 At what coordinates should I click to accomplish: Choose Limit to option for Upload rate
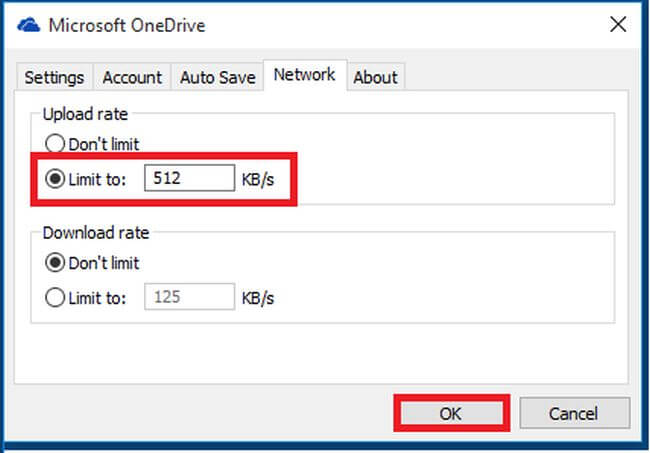tap(56, 179)
